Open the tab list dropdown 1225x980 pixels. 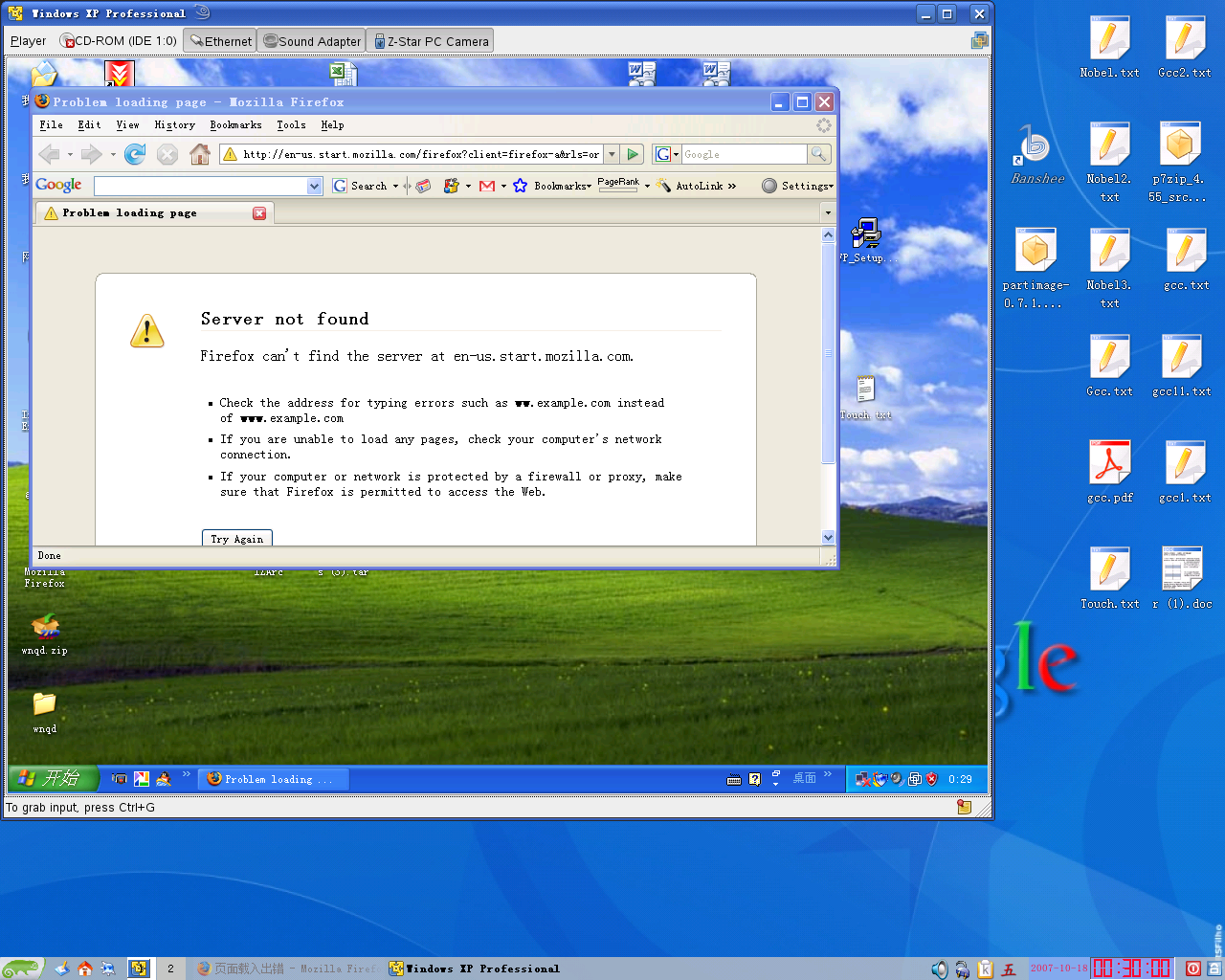[x=828, y=212]
